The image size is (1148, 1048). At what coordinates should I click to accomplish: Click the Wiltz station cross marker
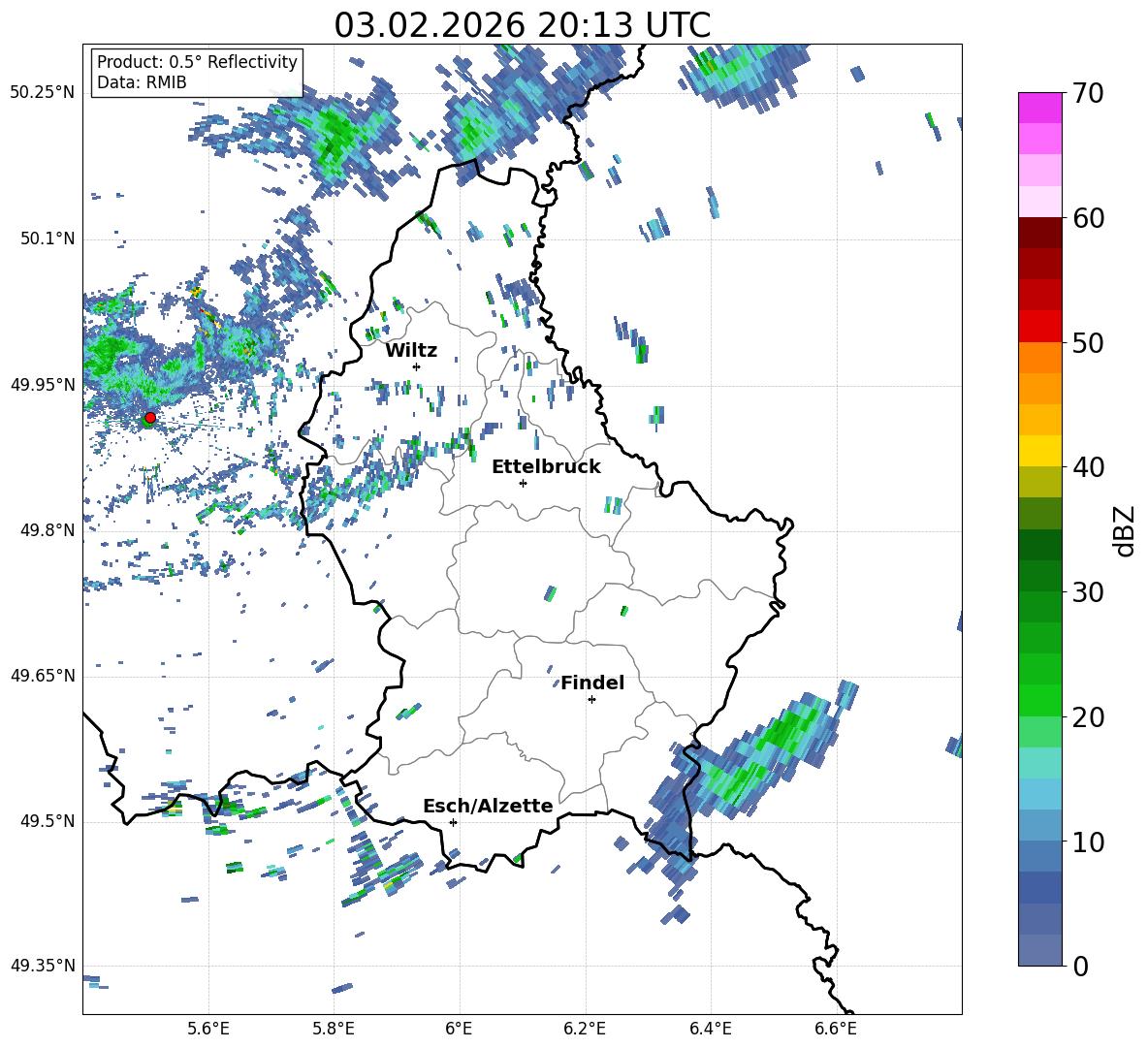point(417,366)
